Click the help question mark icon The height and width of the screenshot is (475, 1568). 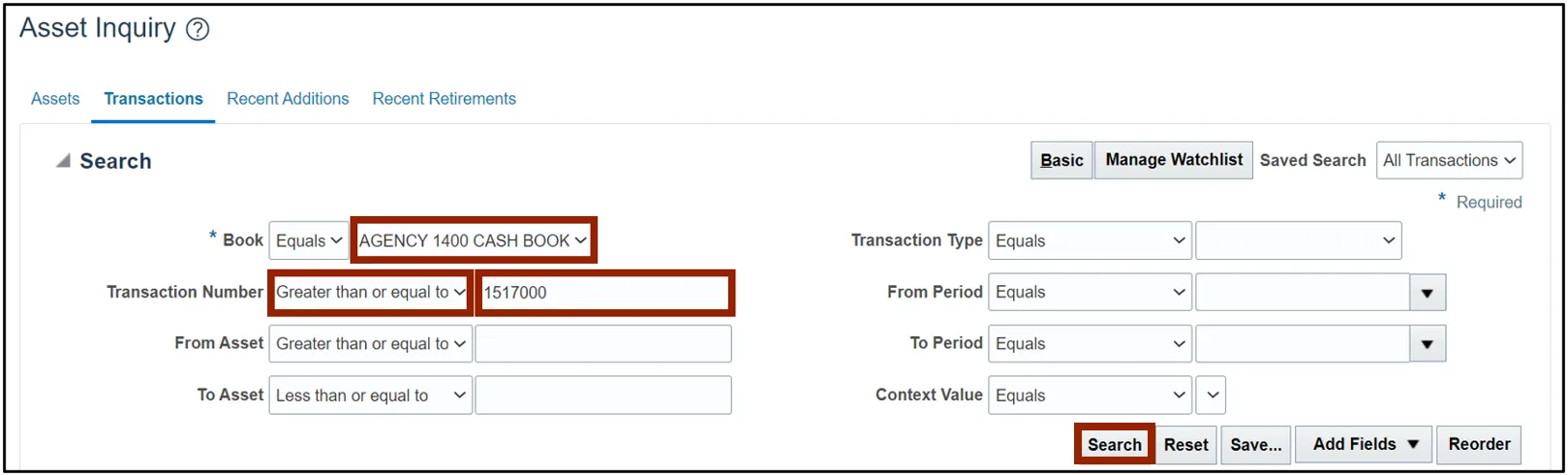198,30
